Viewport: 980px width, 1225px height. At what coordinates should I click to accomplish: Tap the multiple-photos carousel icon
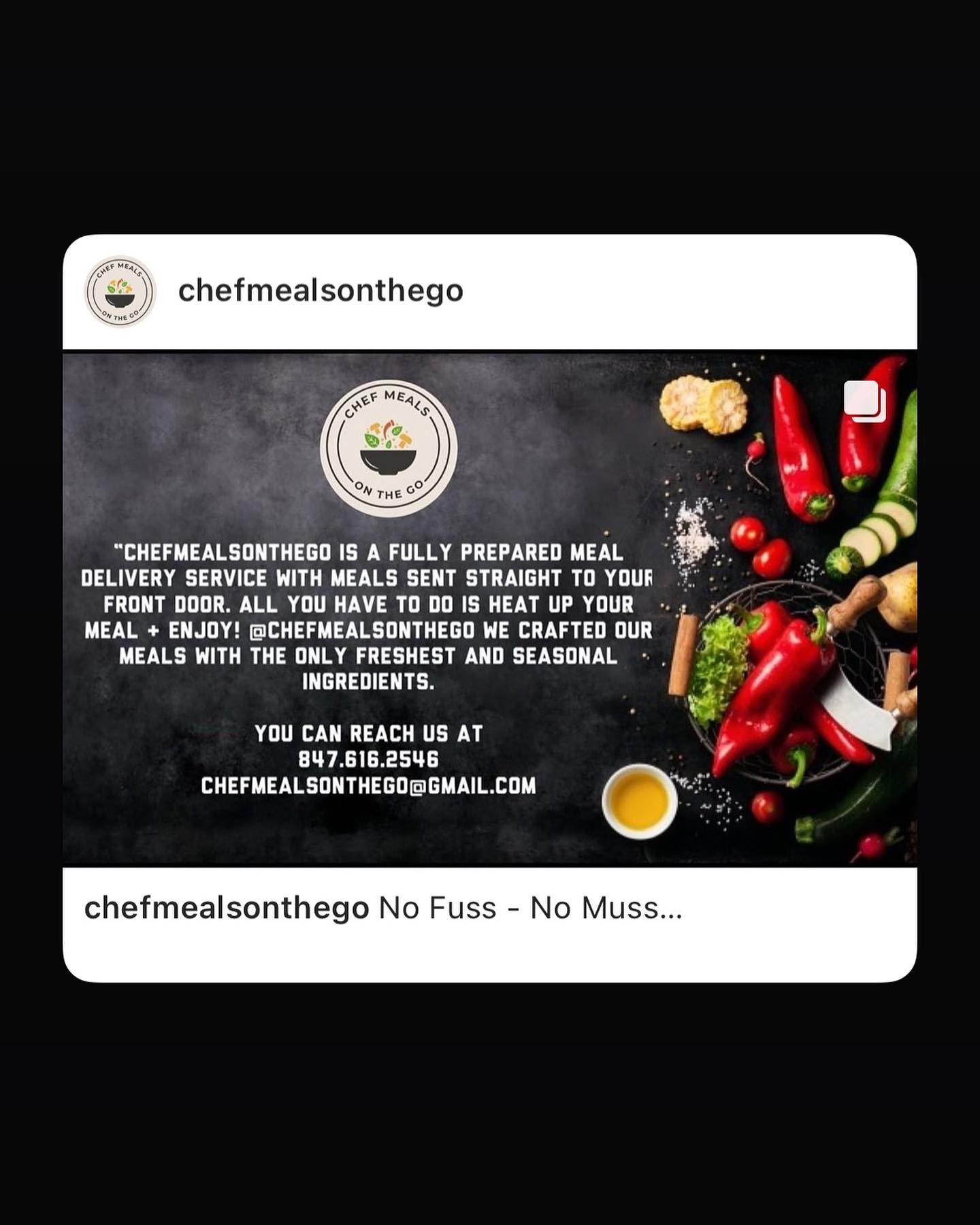pyautogui.click(x=865, y=402)
